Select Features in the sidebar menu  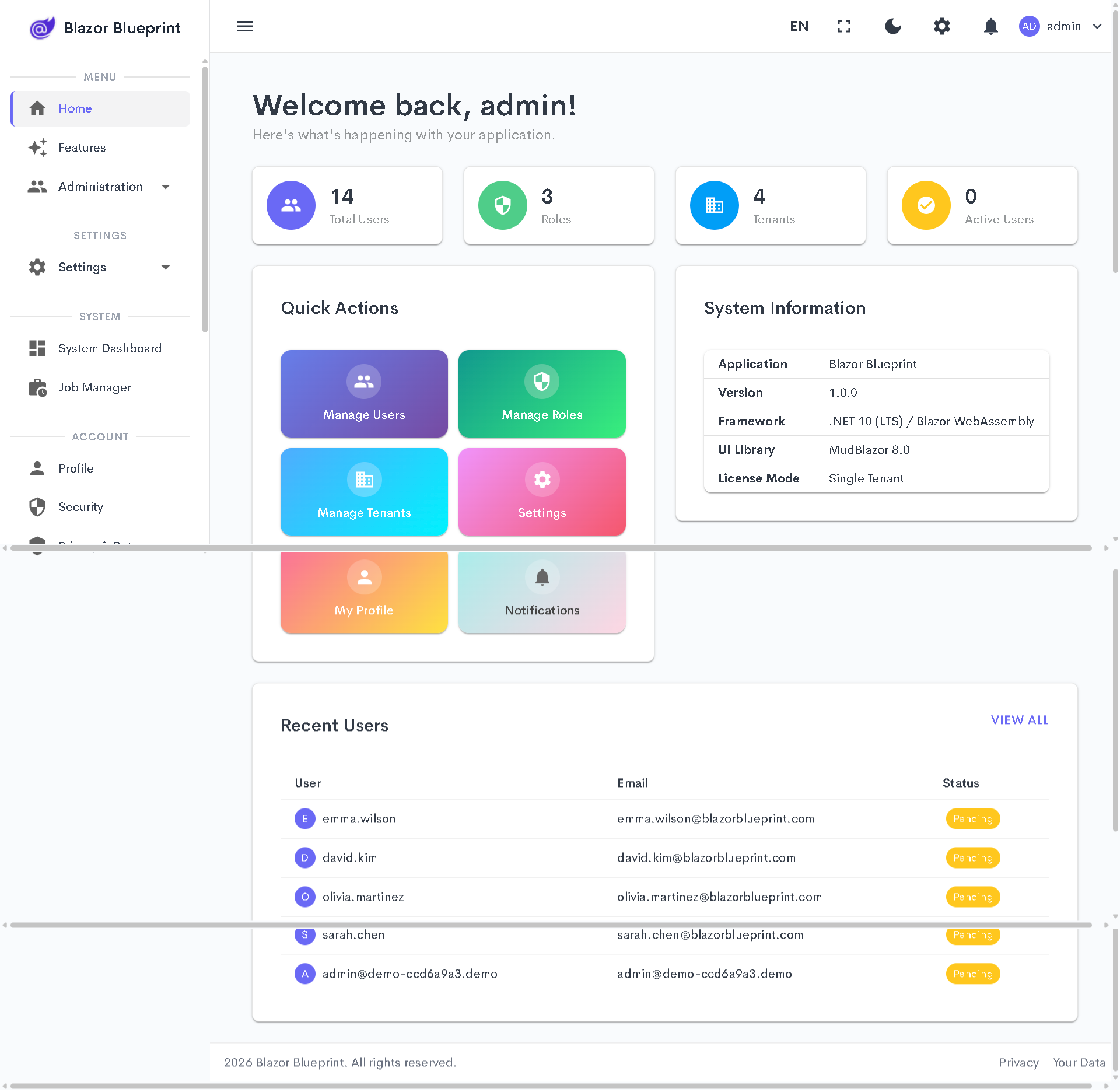82,148
